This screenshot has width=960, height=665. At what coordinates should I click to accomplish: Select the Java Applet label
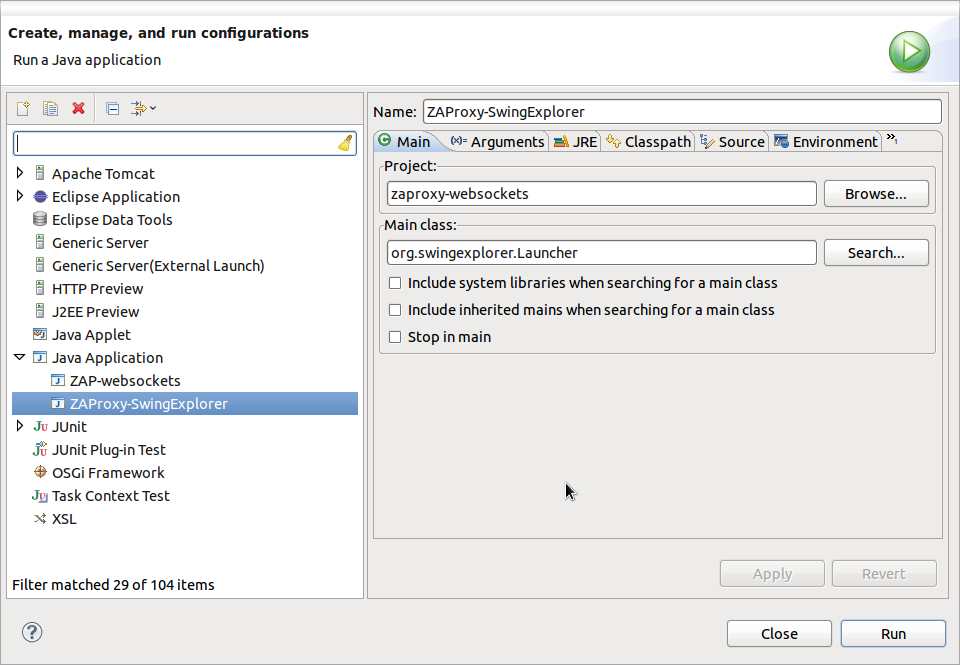coord(91,335)
